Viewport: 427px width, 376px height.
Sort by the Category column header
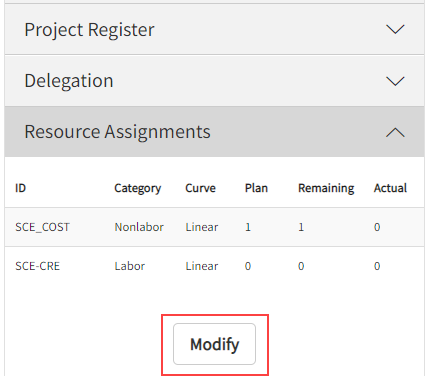(138, 188)
